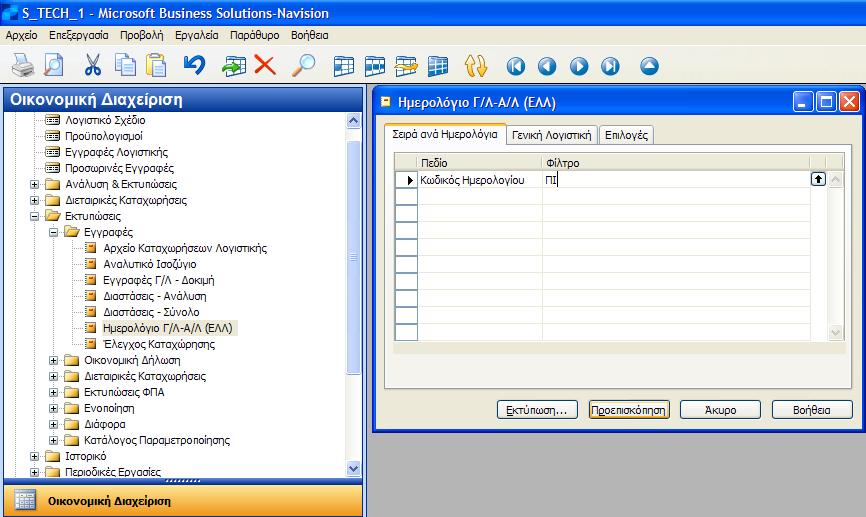Expand the Κατάλογος Παραμετροποίησης folder
Viewport: 866px width, 517px height.
54,440
